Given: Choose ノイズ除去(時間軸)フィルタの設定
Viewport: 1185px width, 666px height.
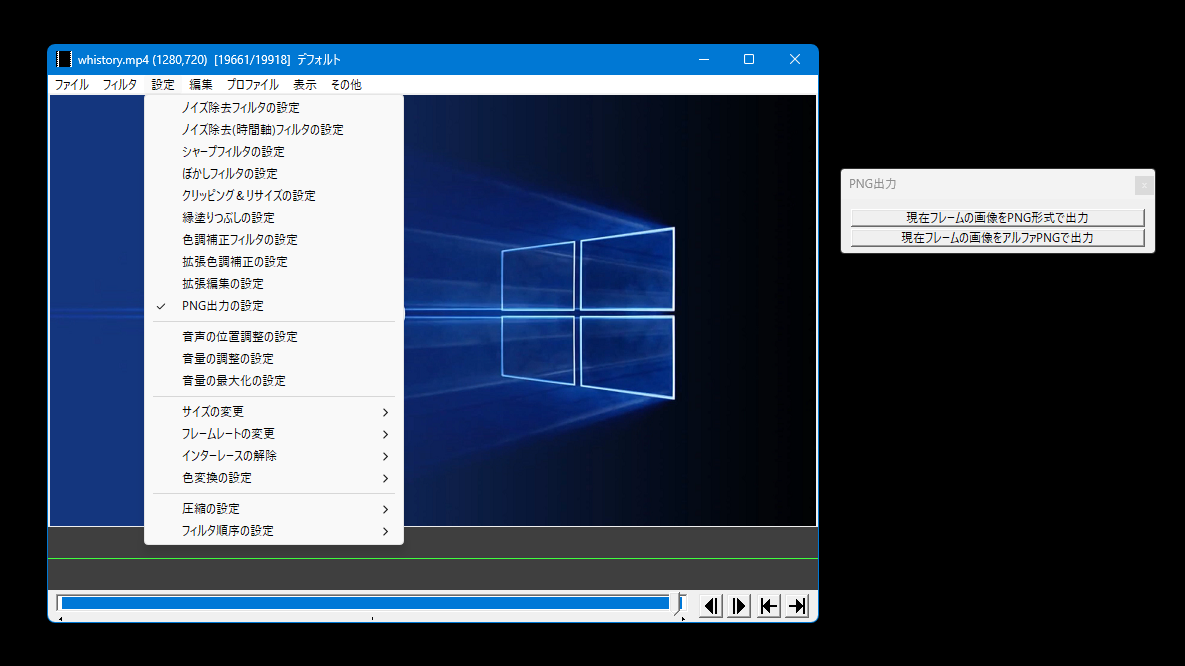Looking at the screenshot, I should click(x=274, y=130).
